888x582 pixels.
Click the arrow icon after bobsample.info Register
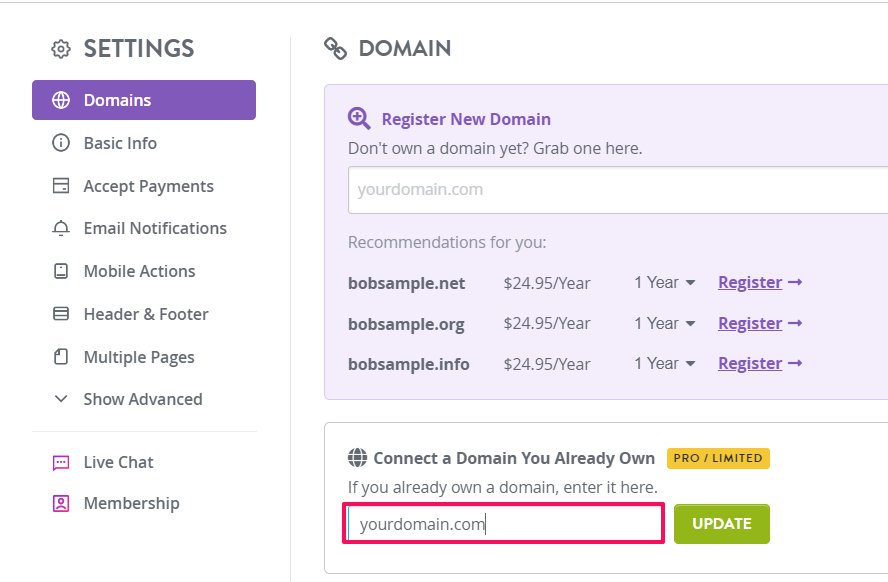tap(795, 363)
